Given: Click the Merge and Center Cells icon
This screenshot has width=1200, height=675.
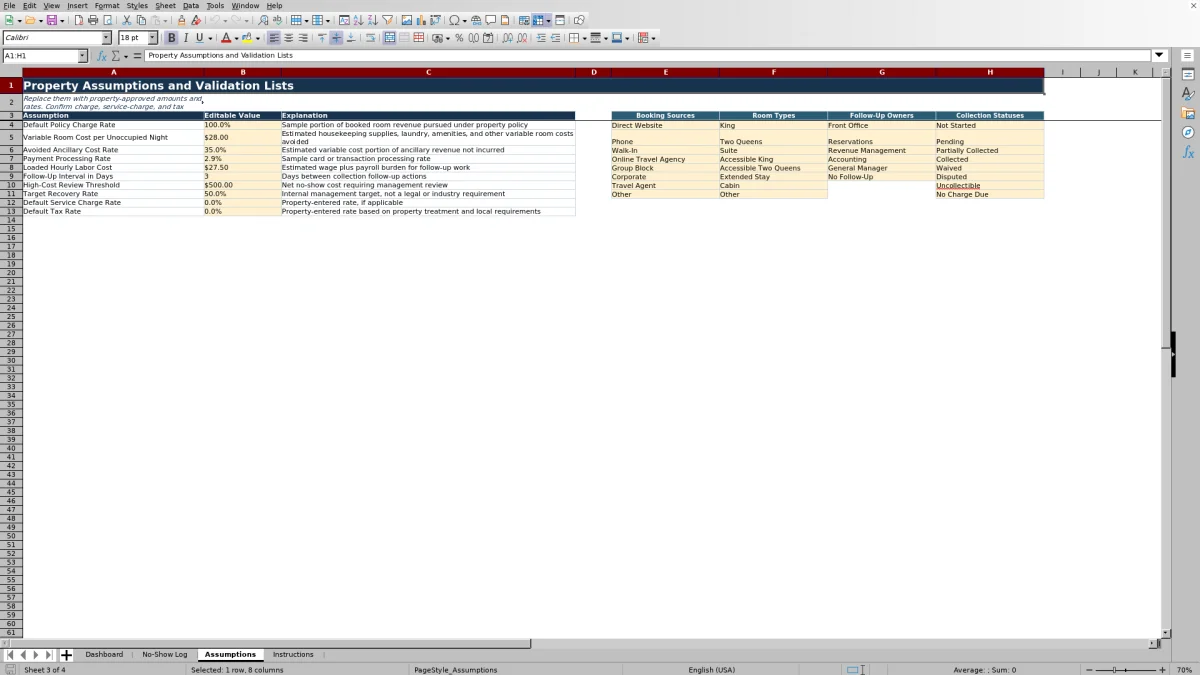Looking at the screenshot, I should pos(389,38).
